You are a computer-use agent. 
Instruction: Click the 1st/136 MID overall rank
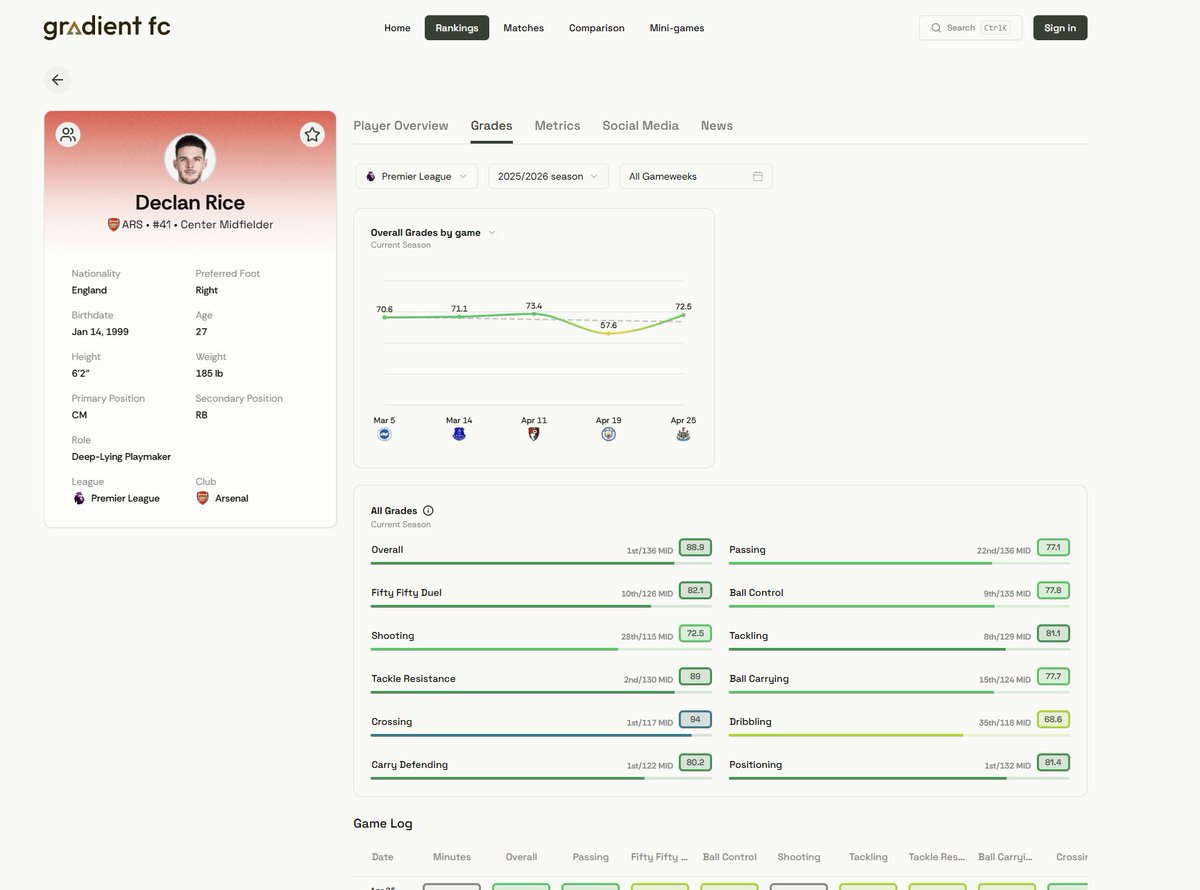pyautogui.click(x=650, y=551)
